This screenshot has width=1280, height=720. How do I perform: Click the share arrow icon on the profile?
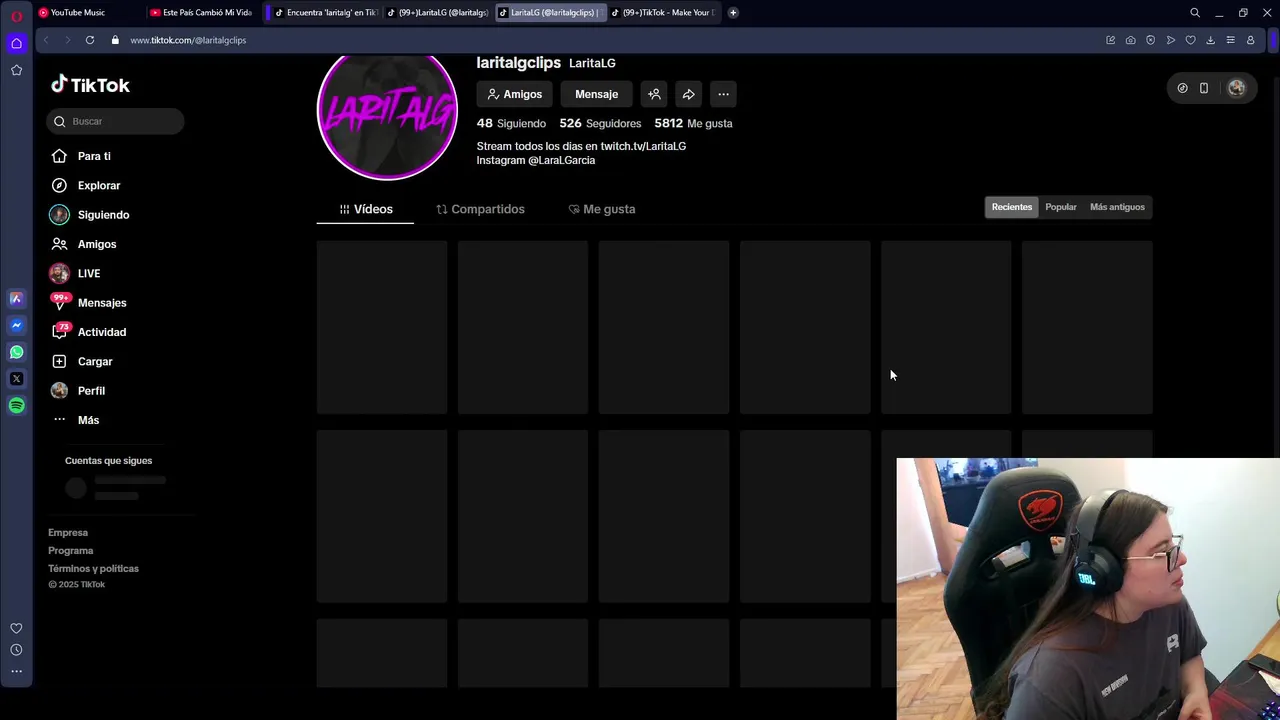click(689, 94)
